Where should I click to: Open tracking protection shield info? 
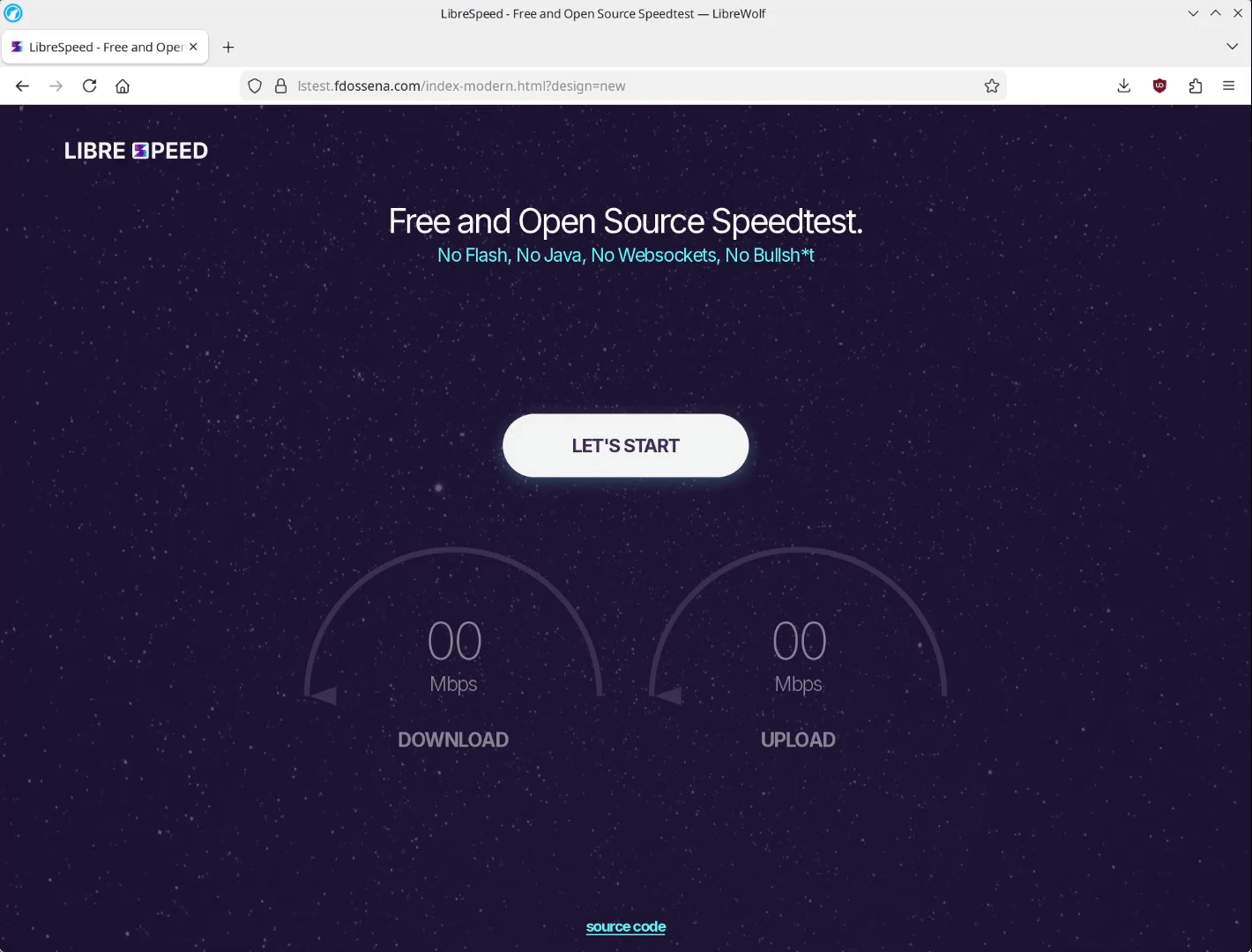click(255, 86)
